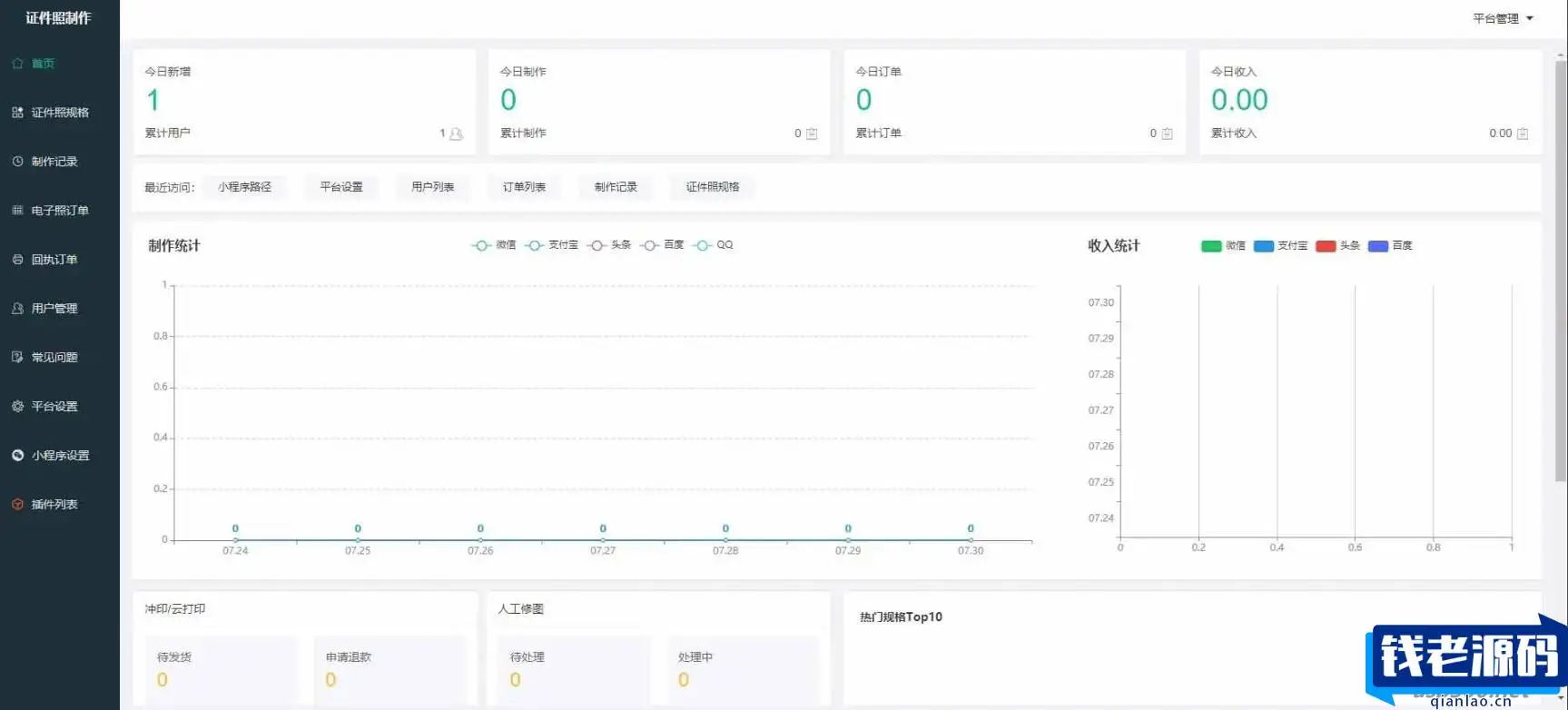The width and height of the screenshot is (1568, 710).
Task: Toggle QQ series in 制作统计 legend
Action: point(713,245)
